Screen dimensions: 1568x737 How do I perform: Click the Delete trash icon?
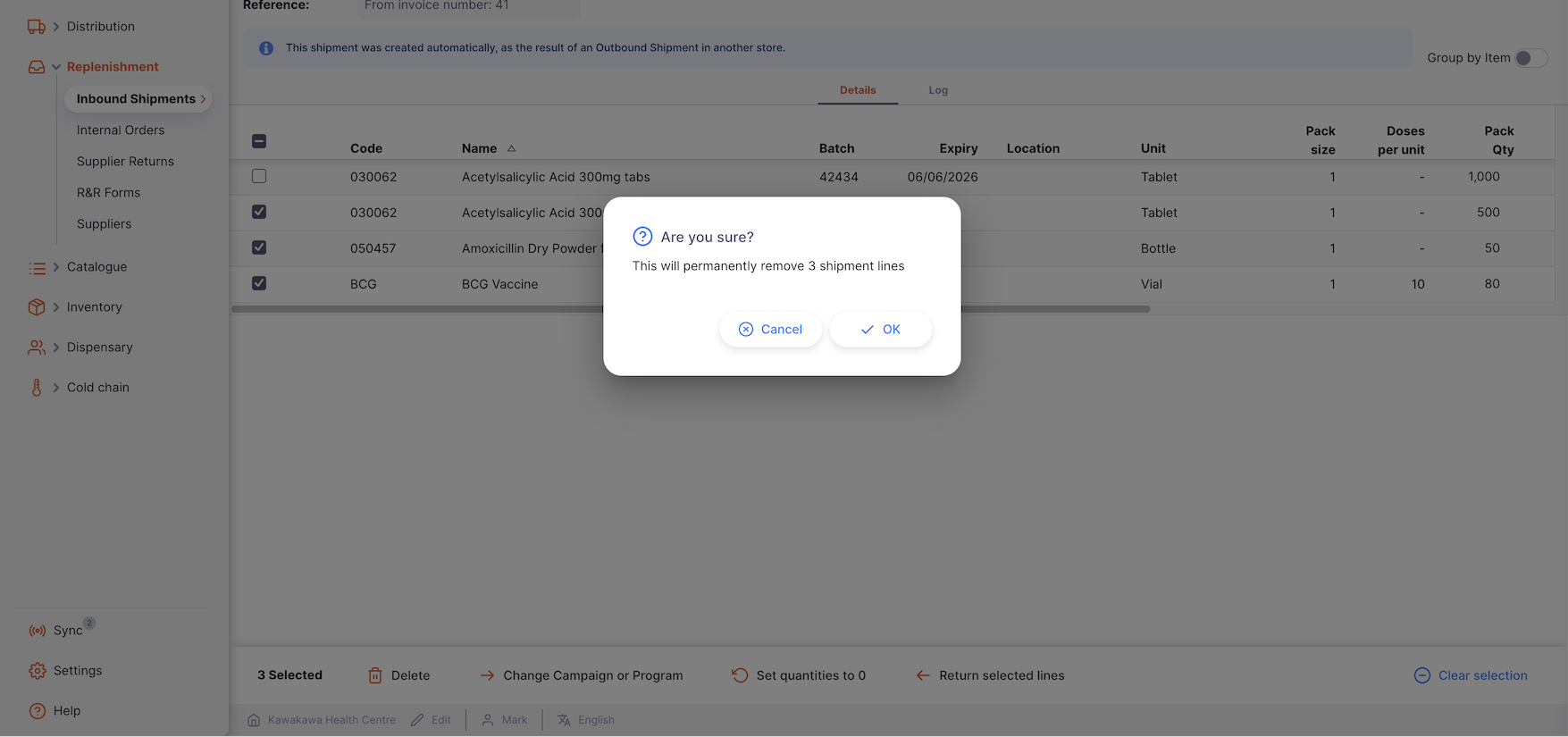tap(375, 675)
